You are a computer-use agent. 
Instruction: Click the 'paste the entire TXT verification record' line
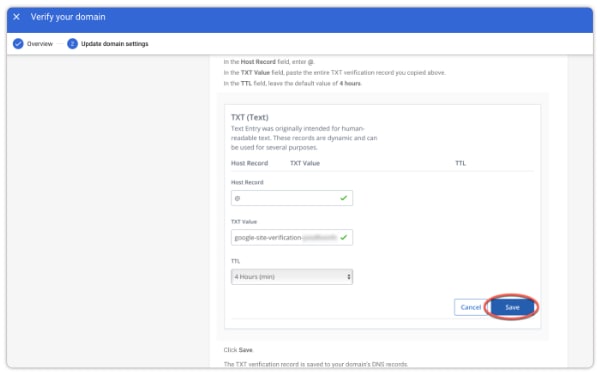click(x=334, y=73)
